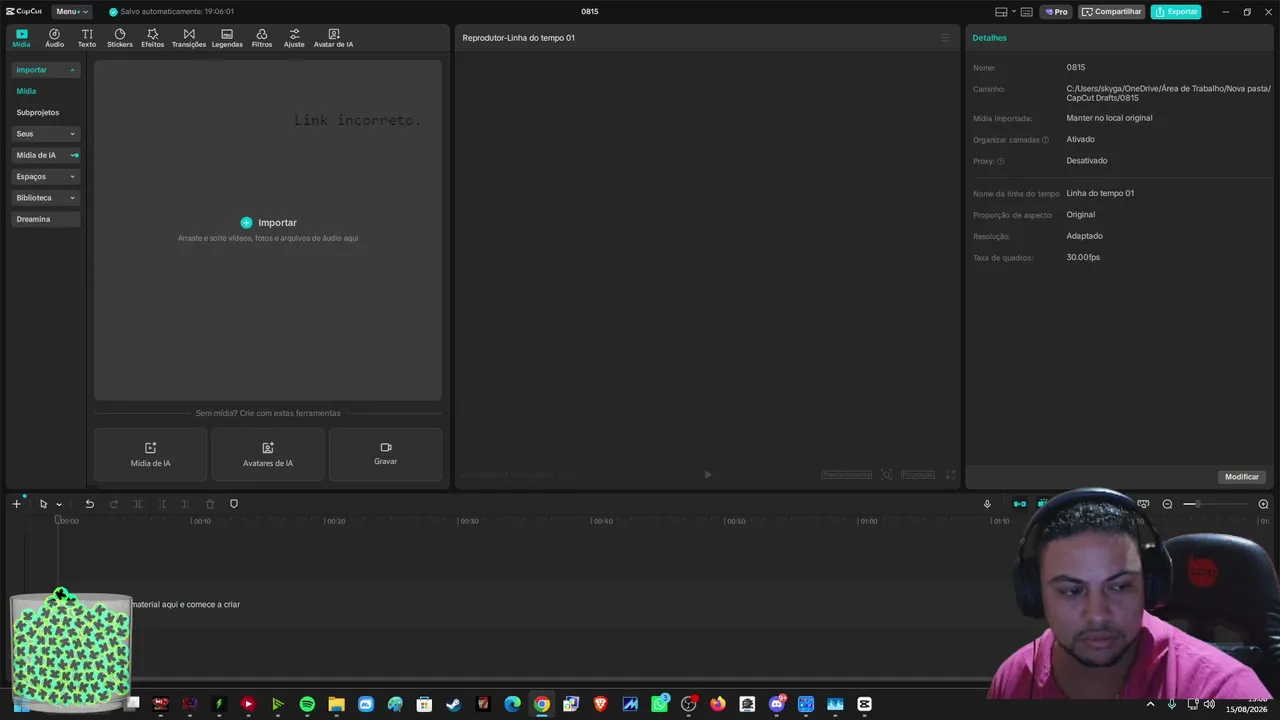Screen dimensions: 1280x720
Task: Click the microphone voiceover icon
Action: tap(987, 504)
